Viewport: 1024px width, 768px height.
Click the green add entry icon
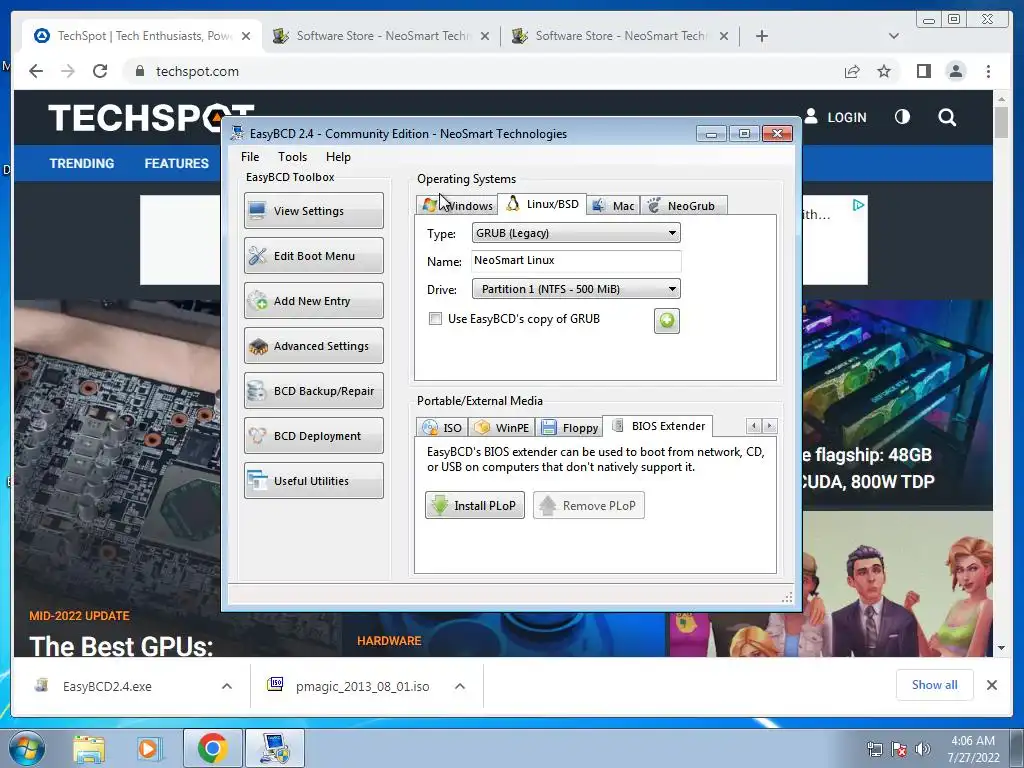(x=667, y=321)
